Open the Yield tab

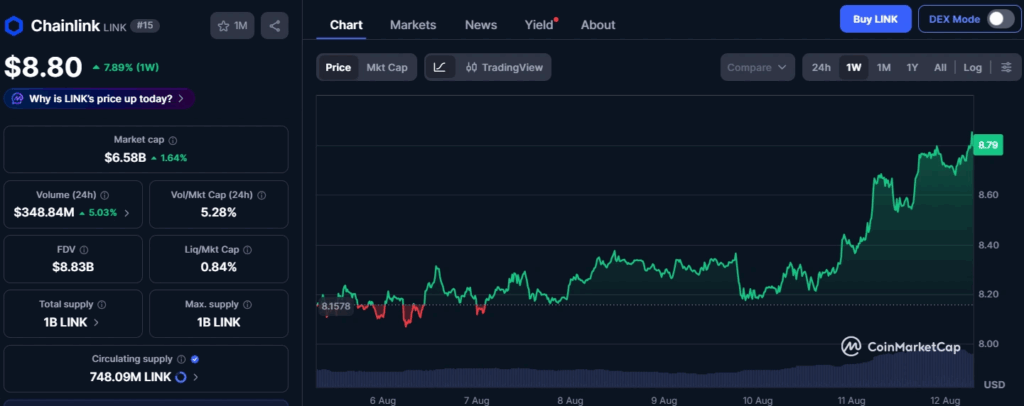[539, 25]
